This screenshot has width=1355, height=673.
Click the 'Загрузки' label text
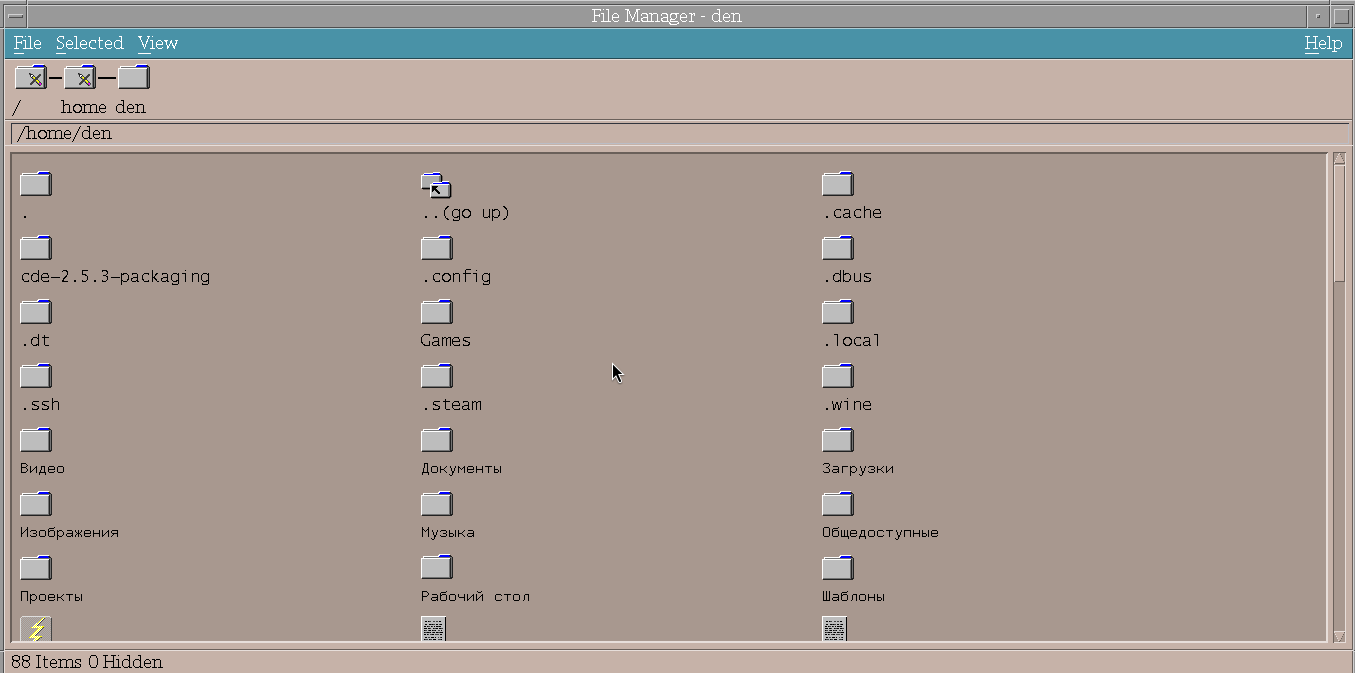coord(858,469)
